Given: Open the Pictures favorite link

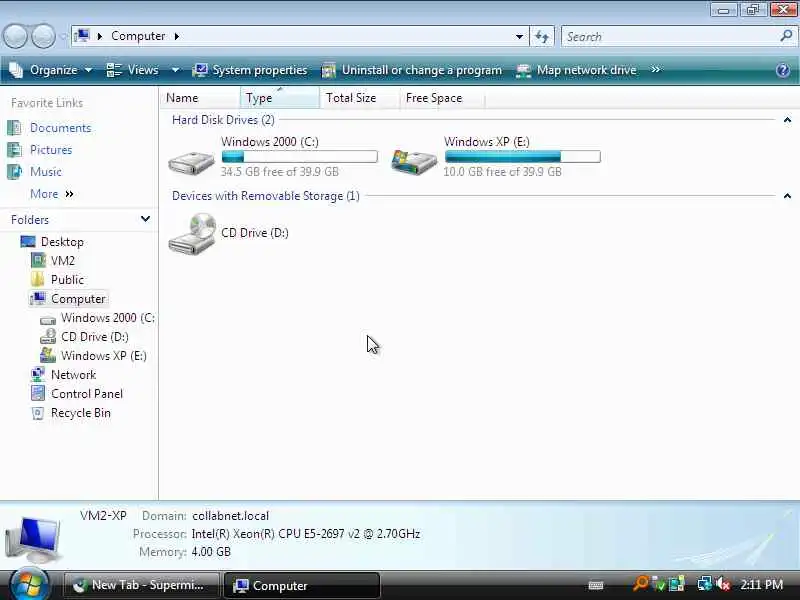Looking at the screenshot, I should [x=51, y=149].
